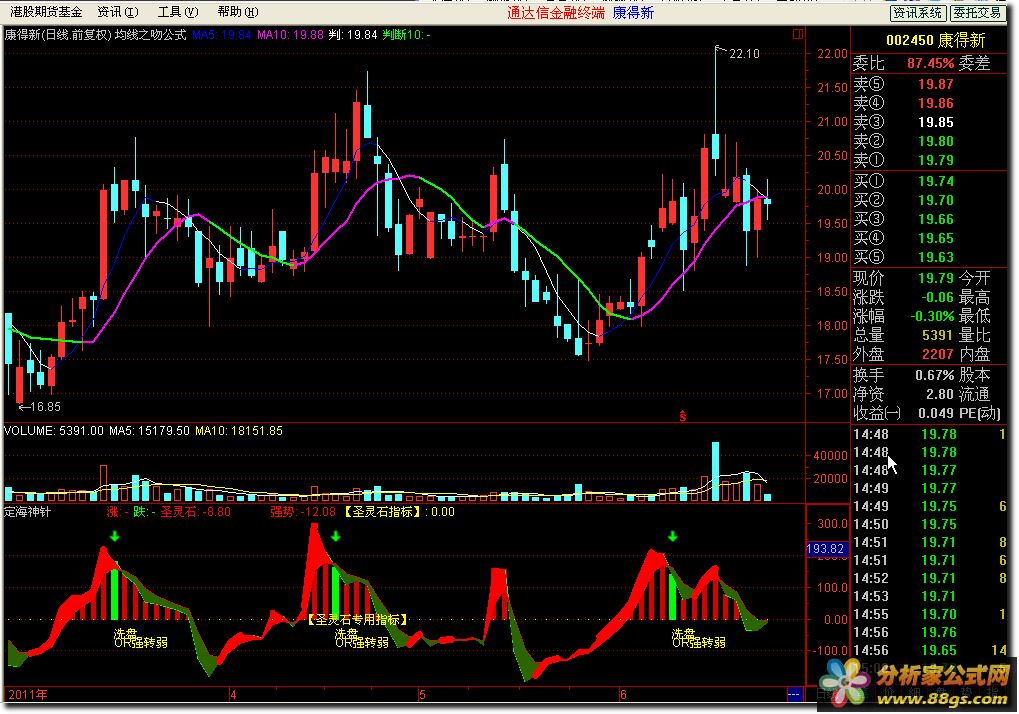Select the 14:50 19.75 tick row
Image resolution: width=1019 pixels, height=714 pixels.
(x=929, y=524)
